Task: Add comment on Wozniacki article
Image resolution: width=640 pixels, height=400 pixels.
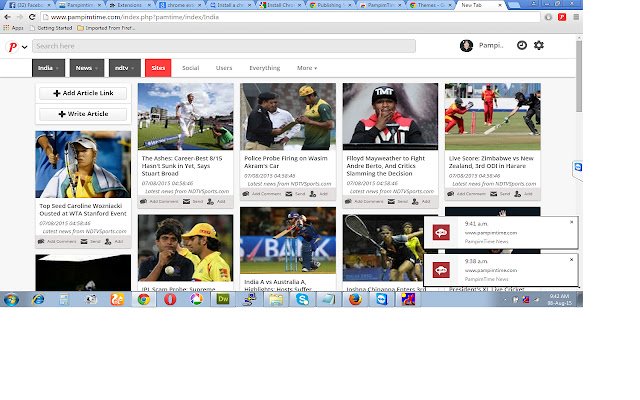Action: [57, 242]
